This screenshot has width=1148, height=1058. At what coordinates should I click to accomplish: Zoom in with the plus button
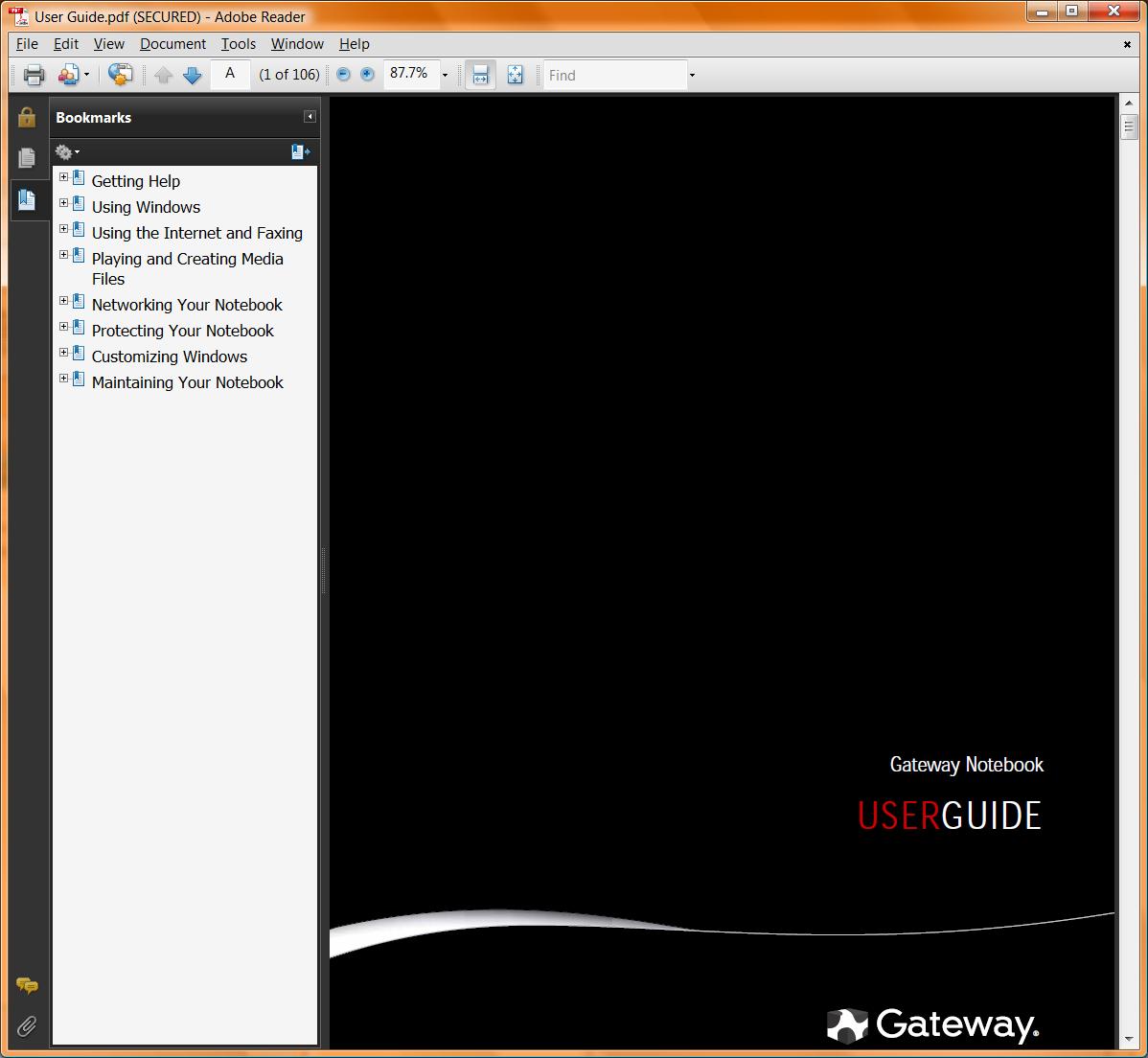368,74
